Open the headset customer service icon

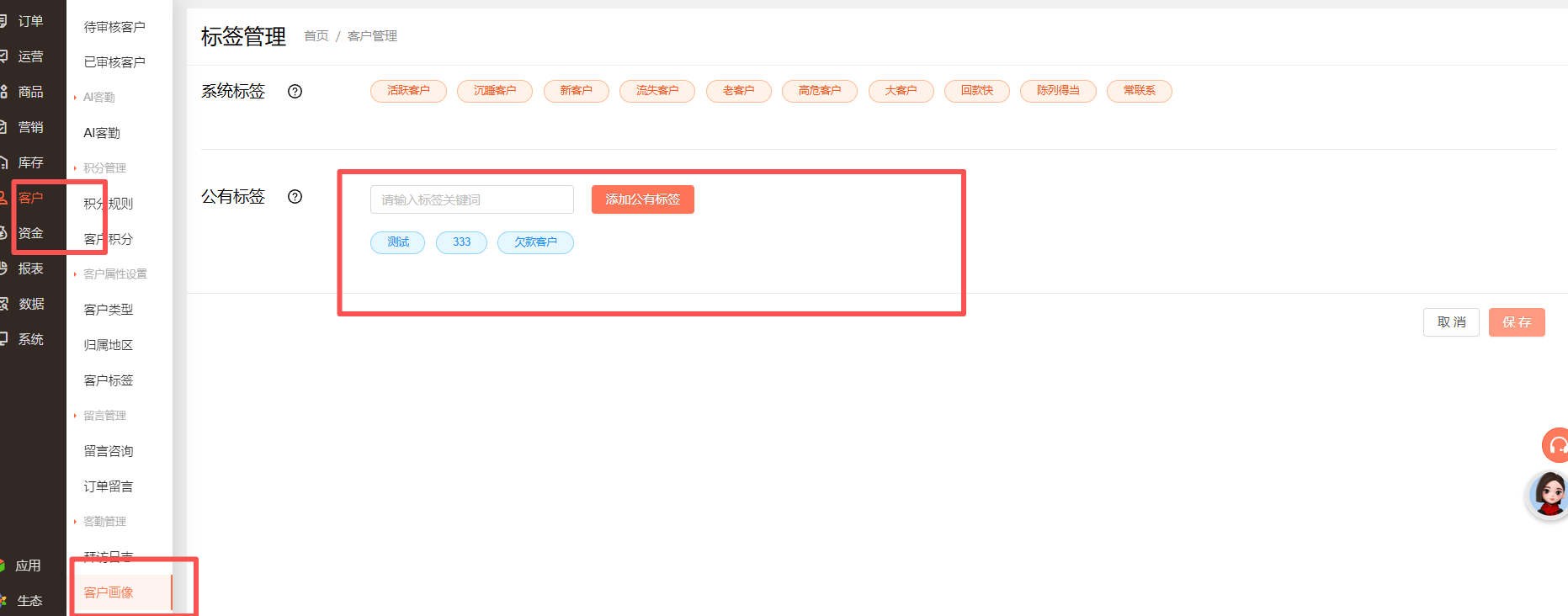1556,445
